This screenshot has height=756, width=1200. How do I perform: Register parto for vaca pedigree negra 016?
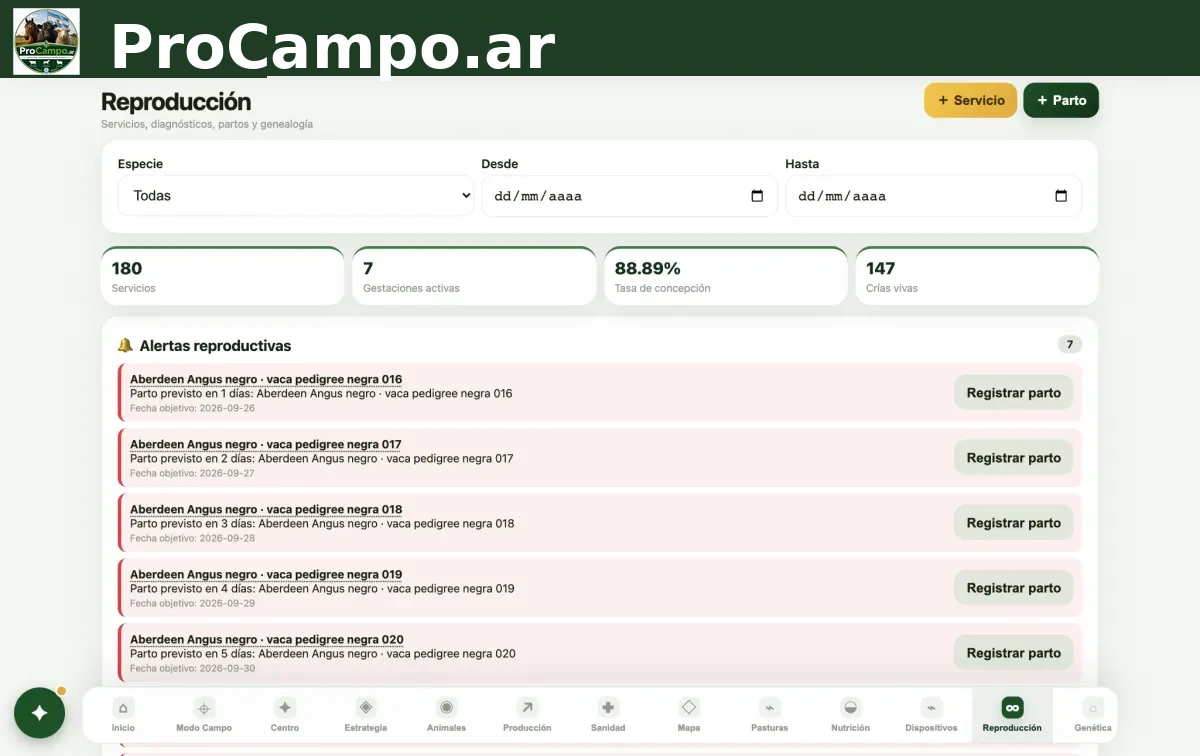(1013, 393)
